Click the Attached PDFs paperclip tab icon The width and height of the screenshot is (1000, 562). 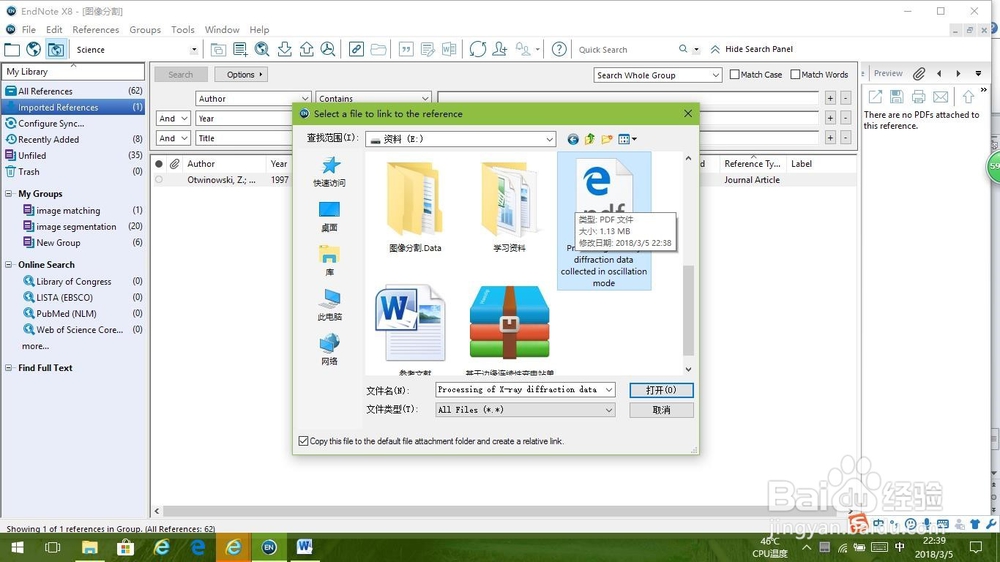[919, 73]
